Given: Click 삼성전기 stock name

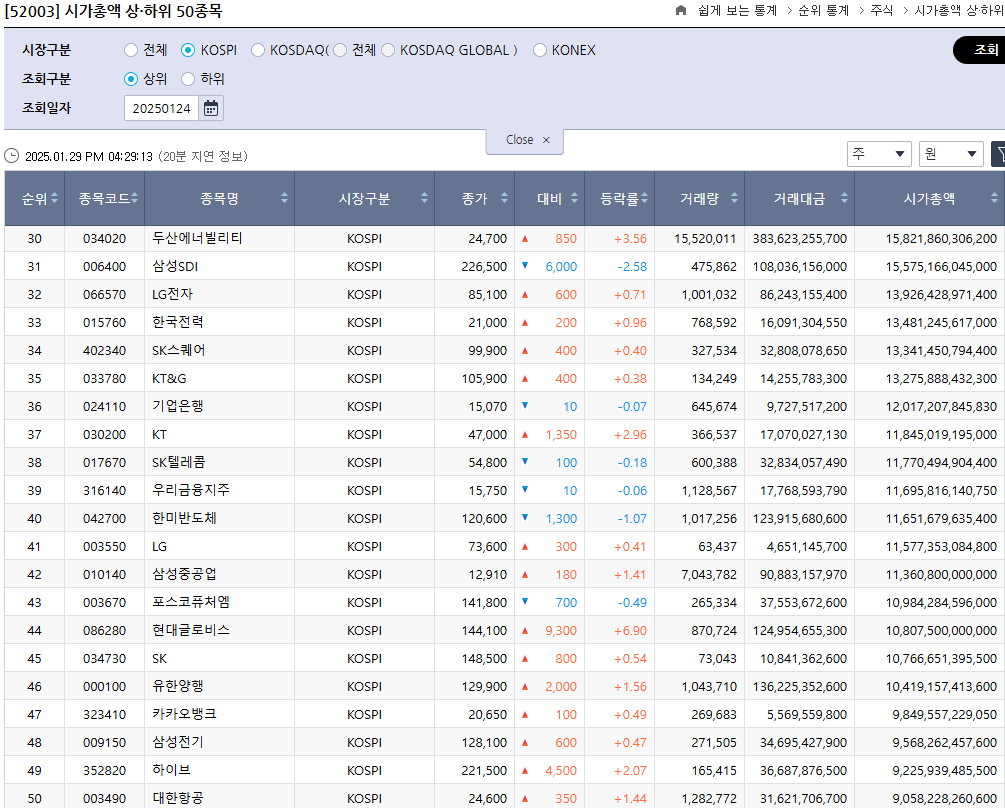Looking at the screenshot, I should point(178,743).
